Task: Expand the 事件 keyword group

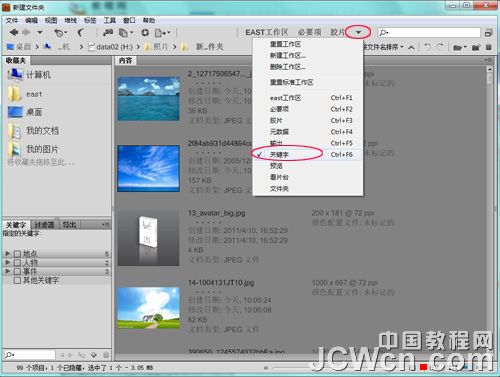Action: (8, 271)
